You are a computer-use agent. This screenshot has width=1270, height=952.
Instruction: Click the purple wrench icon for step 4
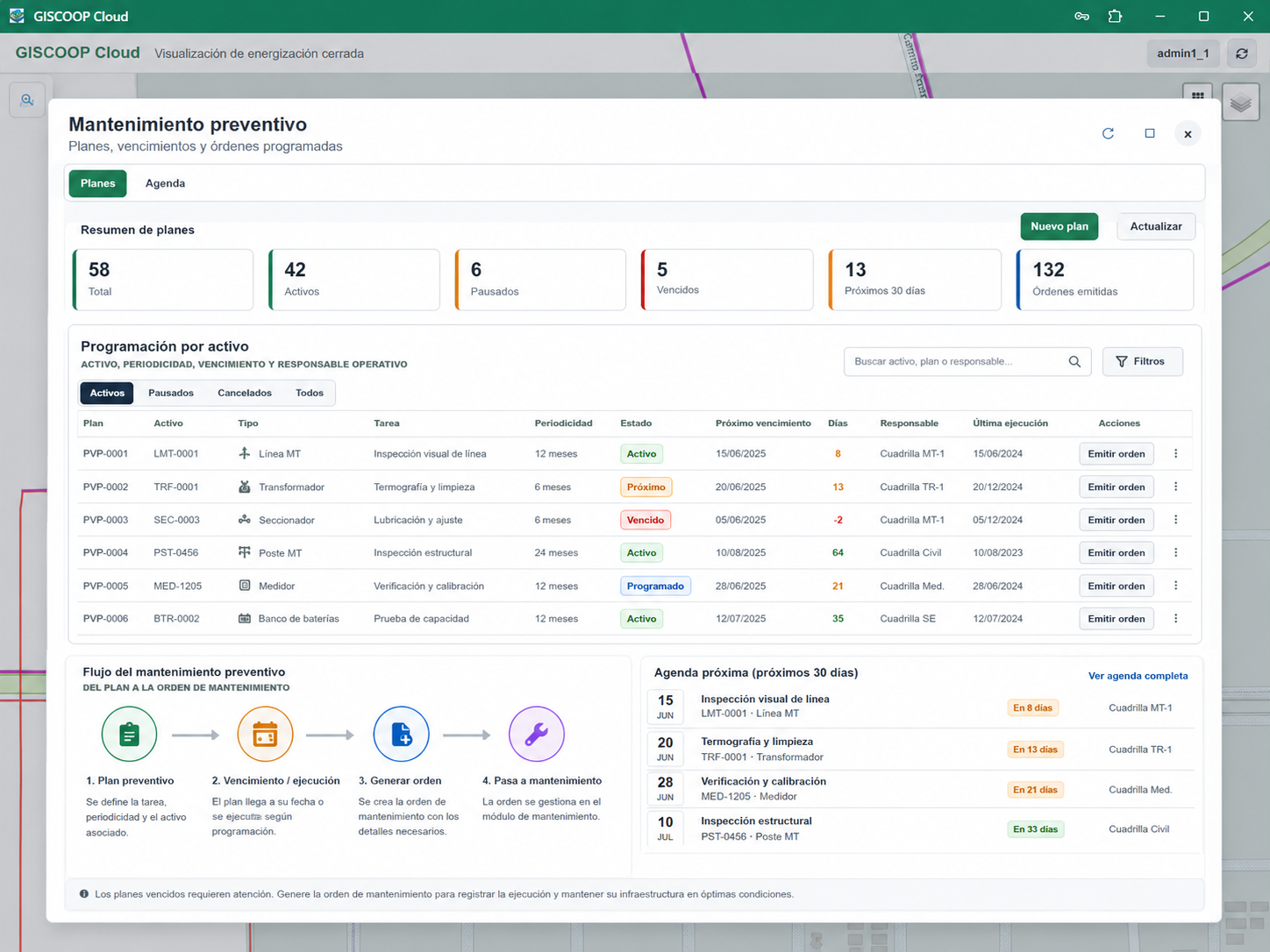(536, 735)
